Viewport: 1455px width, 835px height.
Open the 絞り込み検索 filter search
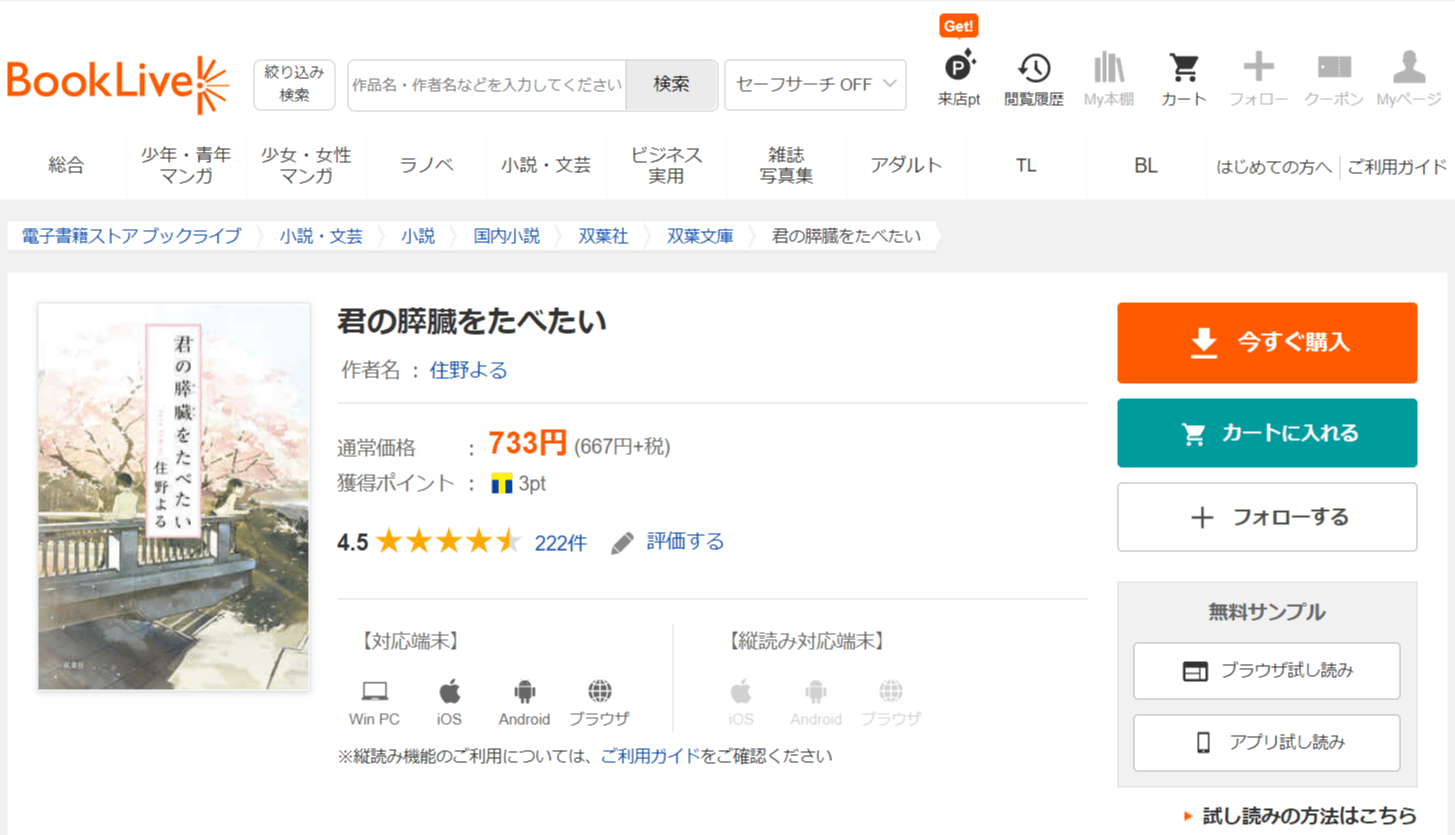point(294,84)
